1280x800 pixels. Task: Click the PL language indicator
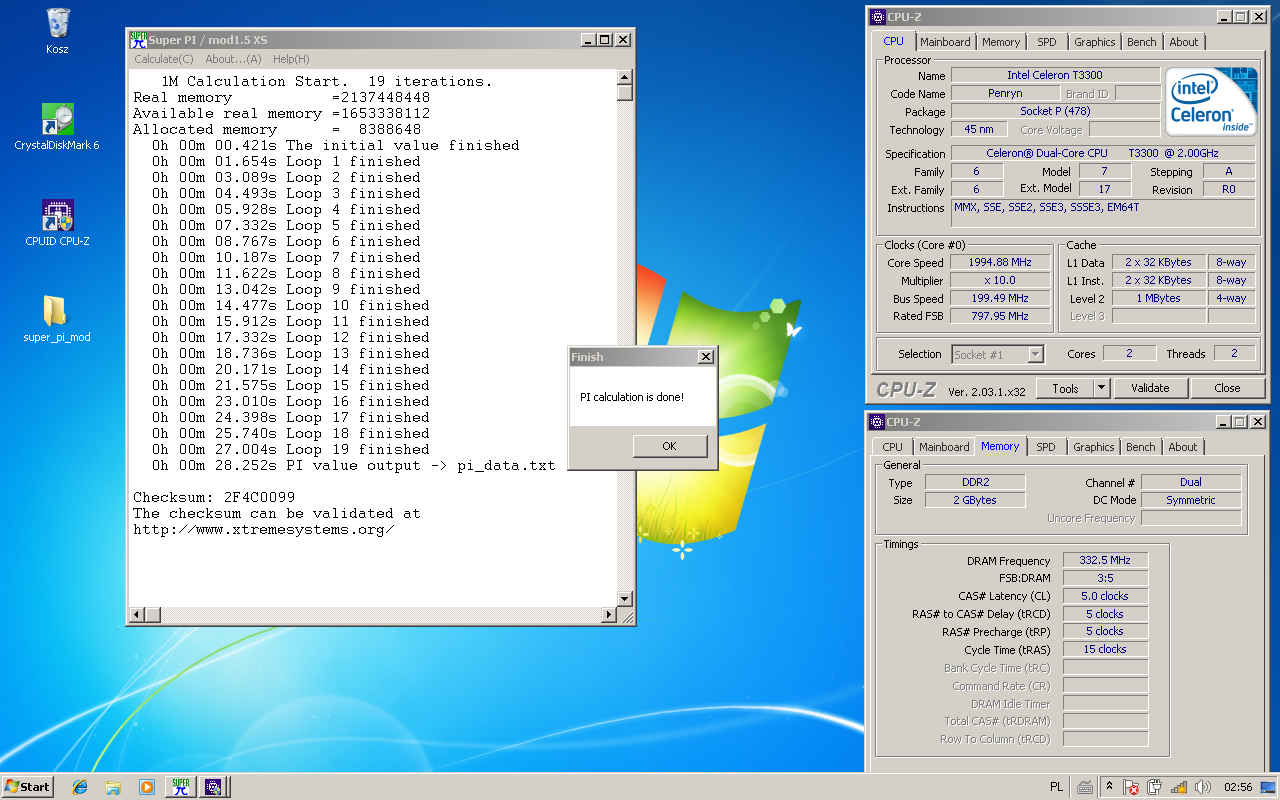pos(1056,787)
